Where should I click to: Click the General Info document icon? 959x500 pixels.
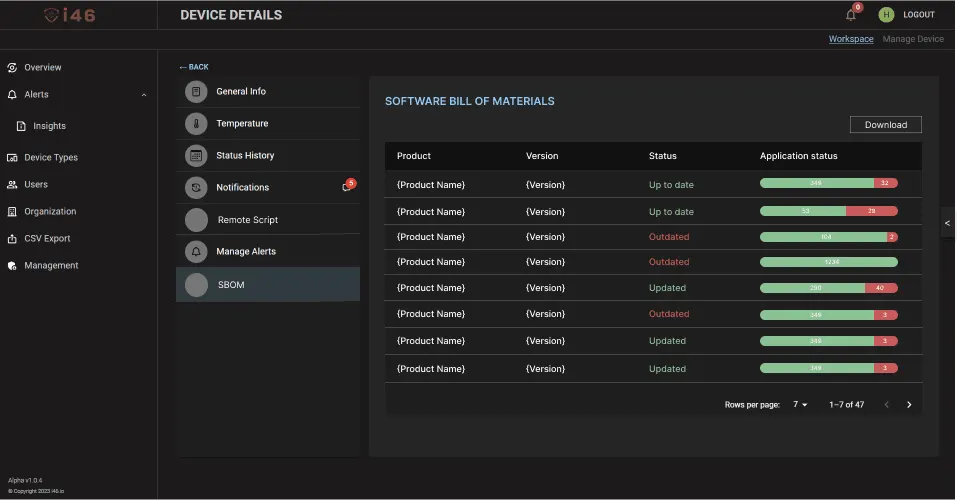[x=197, y=92]
